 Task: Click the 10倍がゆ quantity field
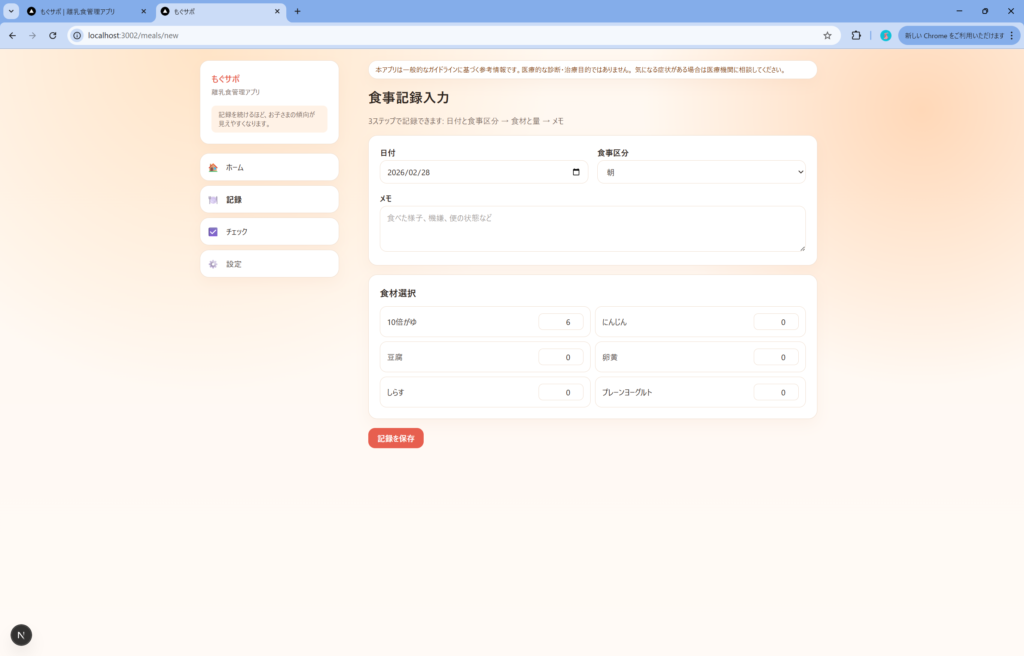point(560,322)
